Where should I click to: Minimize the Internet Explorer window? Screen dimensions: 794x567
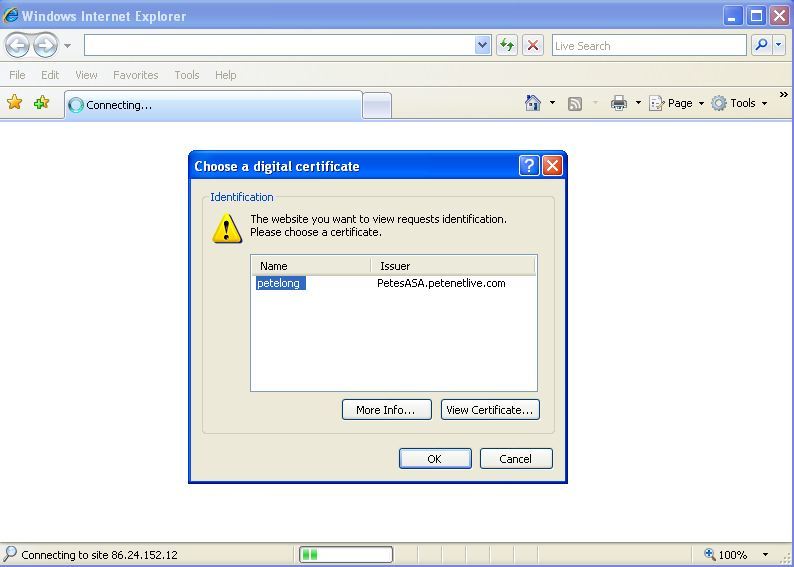coord(732,16)
